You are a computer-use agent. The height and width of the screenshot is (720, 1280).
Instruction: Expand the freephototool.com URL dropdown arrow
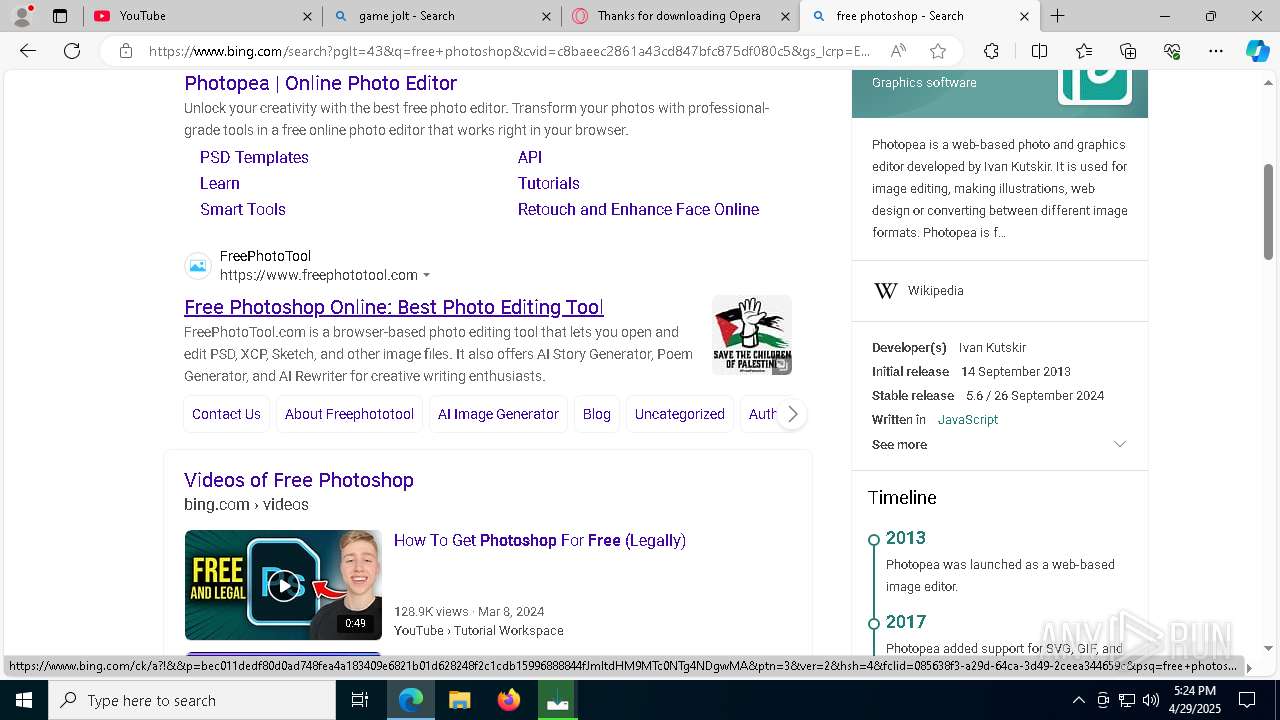coord(427,275)
